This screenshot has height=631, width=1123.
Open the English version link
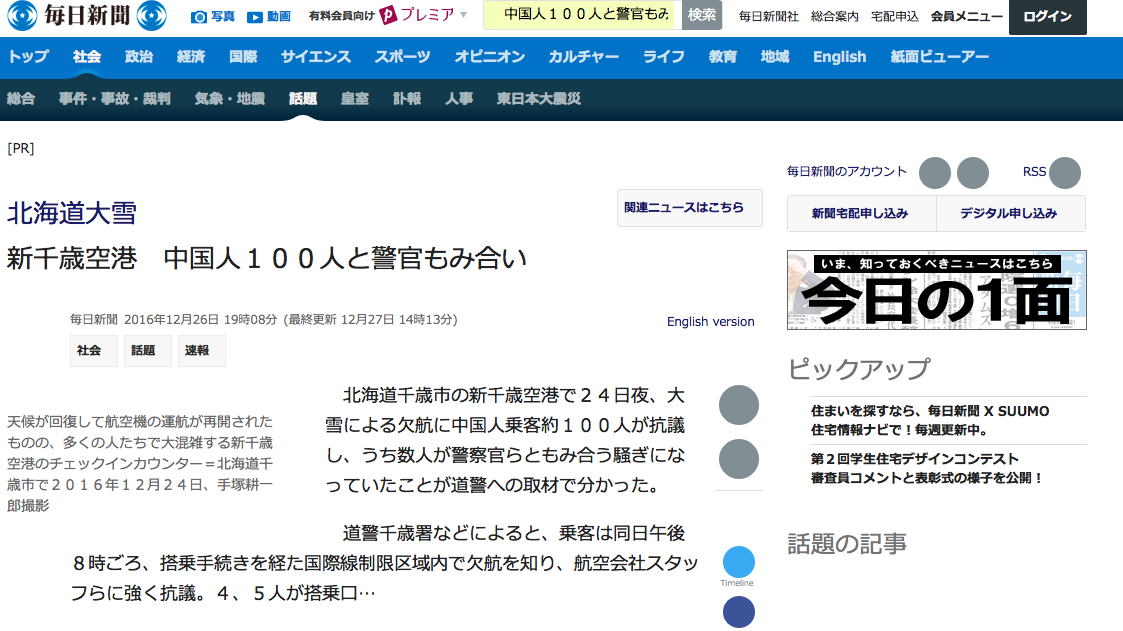coord(710,321)
